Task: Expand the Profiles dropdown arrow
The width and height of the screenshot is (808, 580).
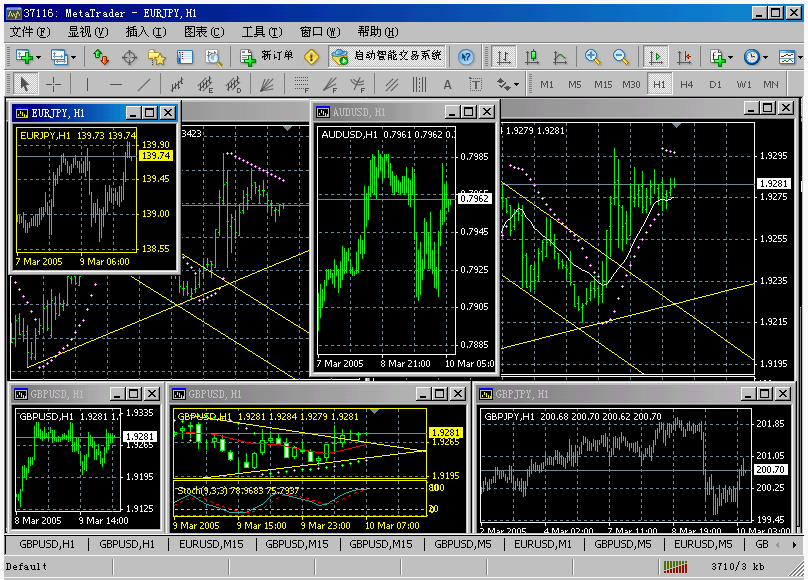Action: 73,57
